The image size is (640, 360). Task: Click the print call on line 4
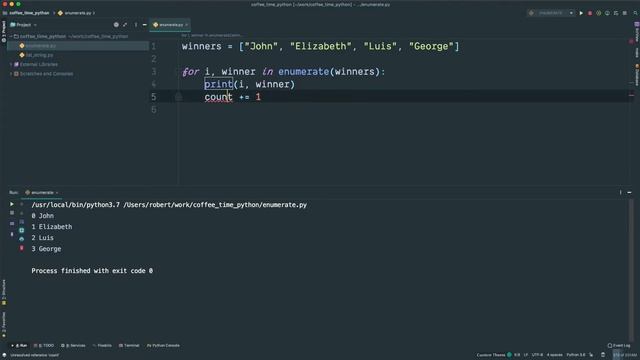click(218, 84)
